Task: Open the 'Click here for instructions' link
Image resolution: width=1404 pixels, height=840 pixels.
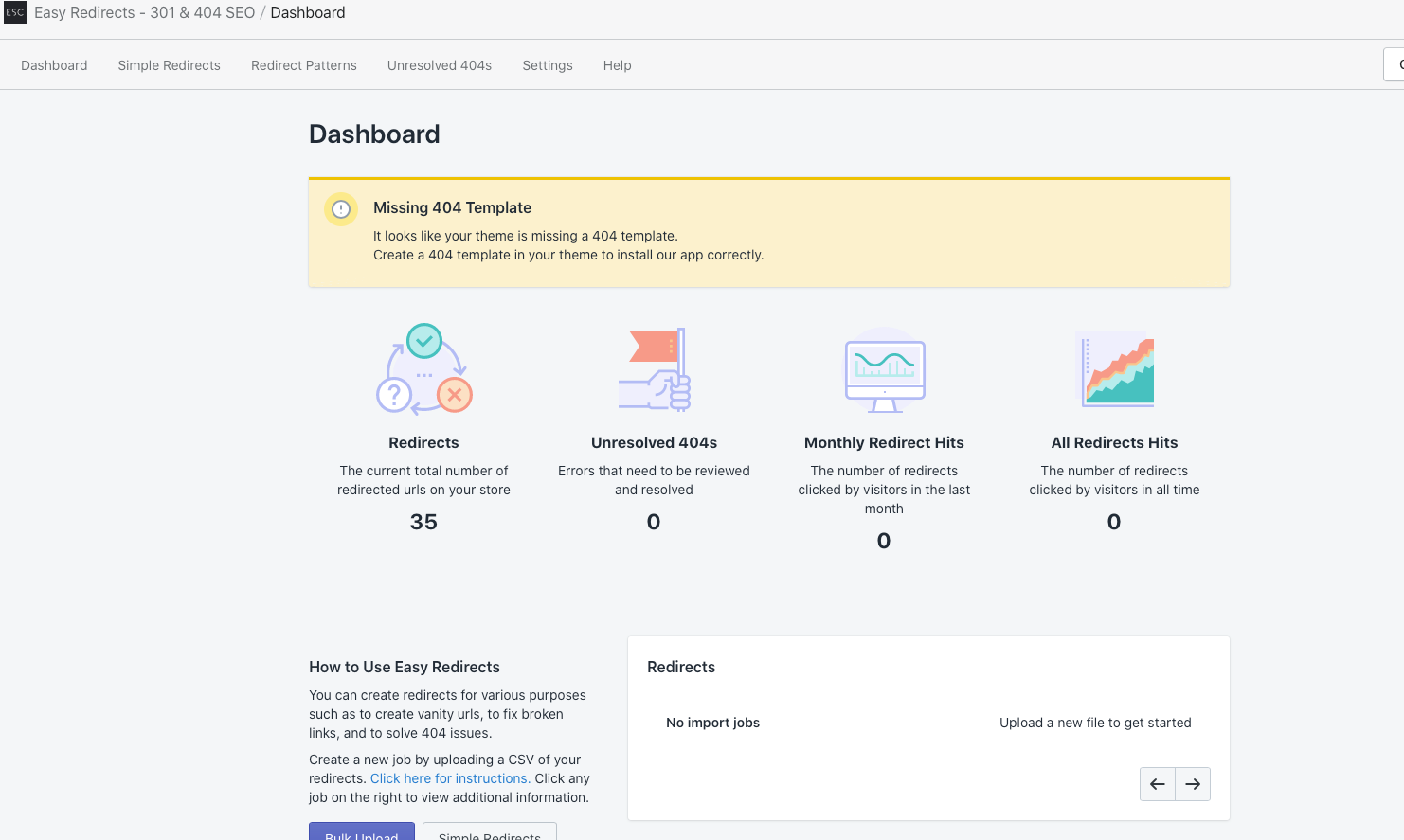Action: pos(450,778)
